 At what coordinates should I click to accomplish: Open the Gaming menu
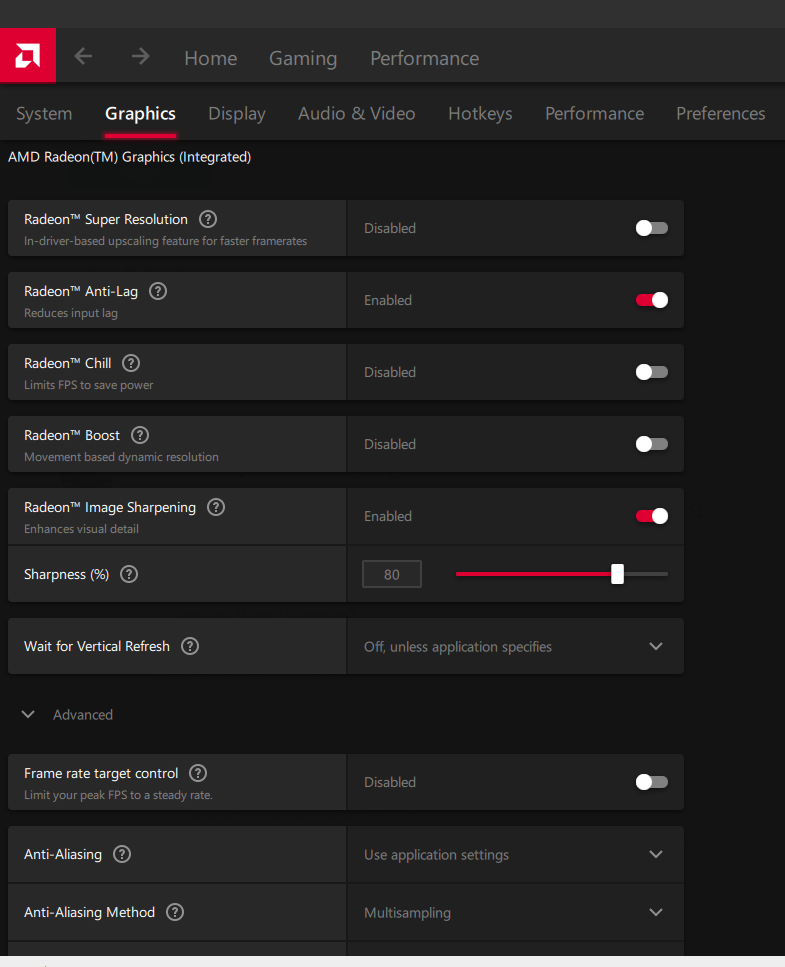303,58
